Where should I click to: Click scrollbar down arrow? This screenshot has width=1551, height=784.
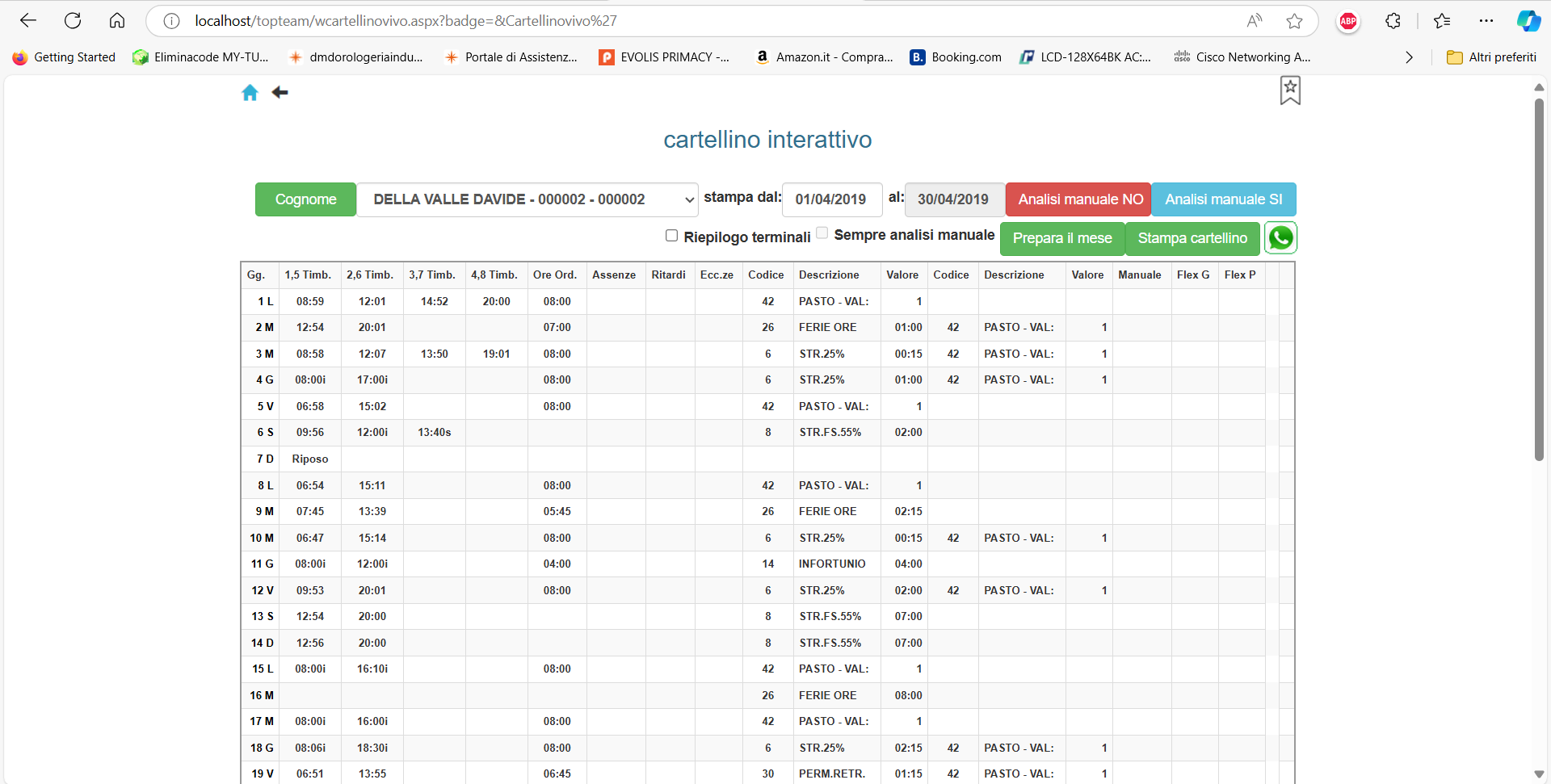coord(1539,774)
